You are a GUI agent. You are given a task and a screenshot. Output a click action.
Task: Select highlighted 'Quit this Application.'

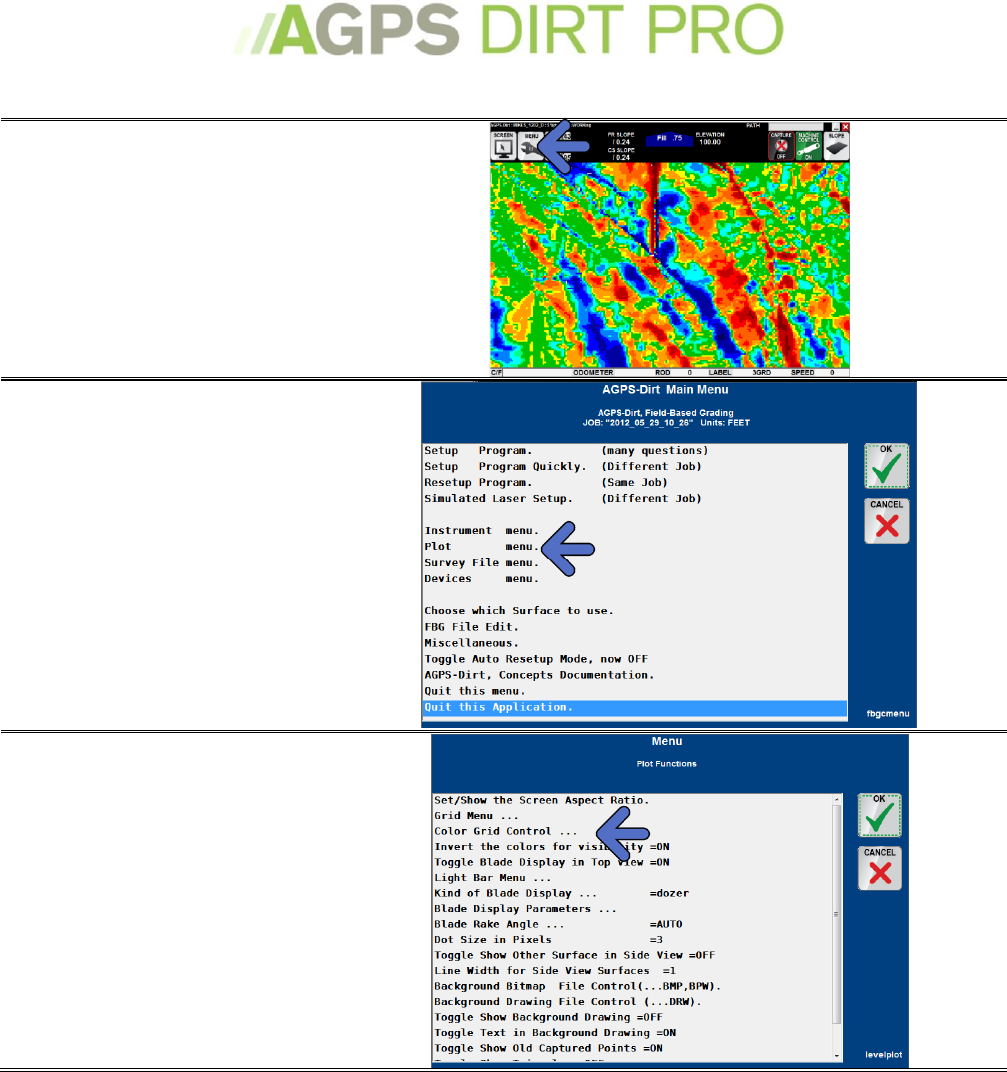coord(635,708)
